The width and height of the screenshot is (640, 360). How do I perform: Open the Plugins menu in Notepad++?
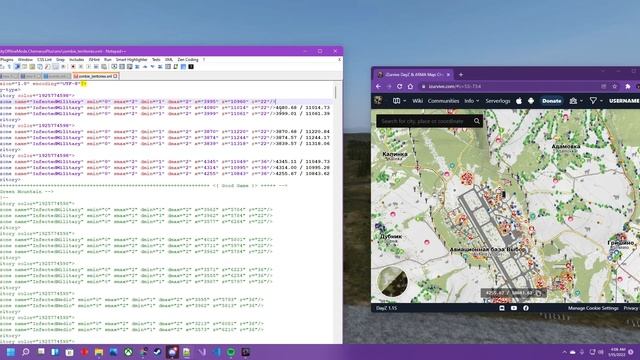[7, 60]
